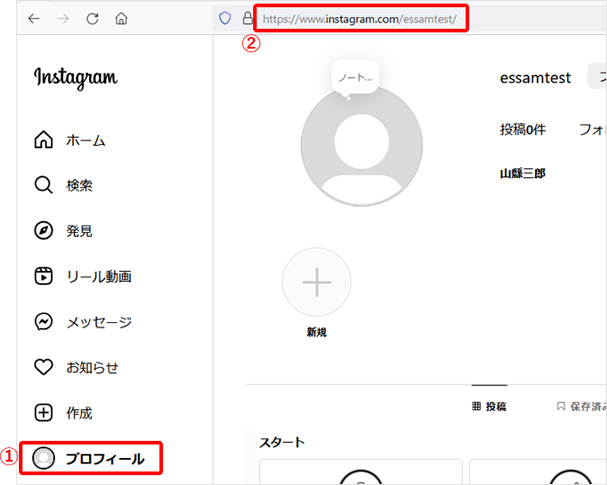The image size is (607, 485).
Task: Open the メッセージ sidebar label
Action: coord(99,322)
